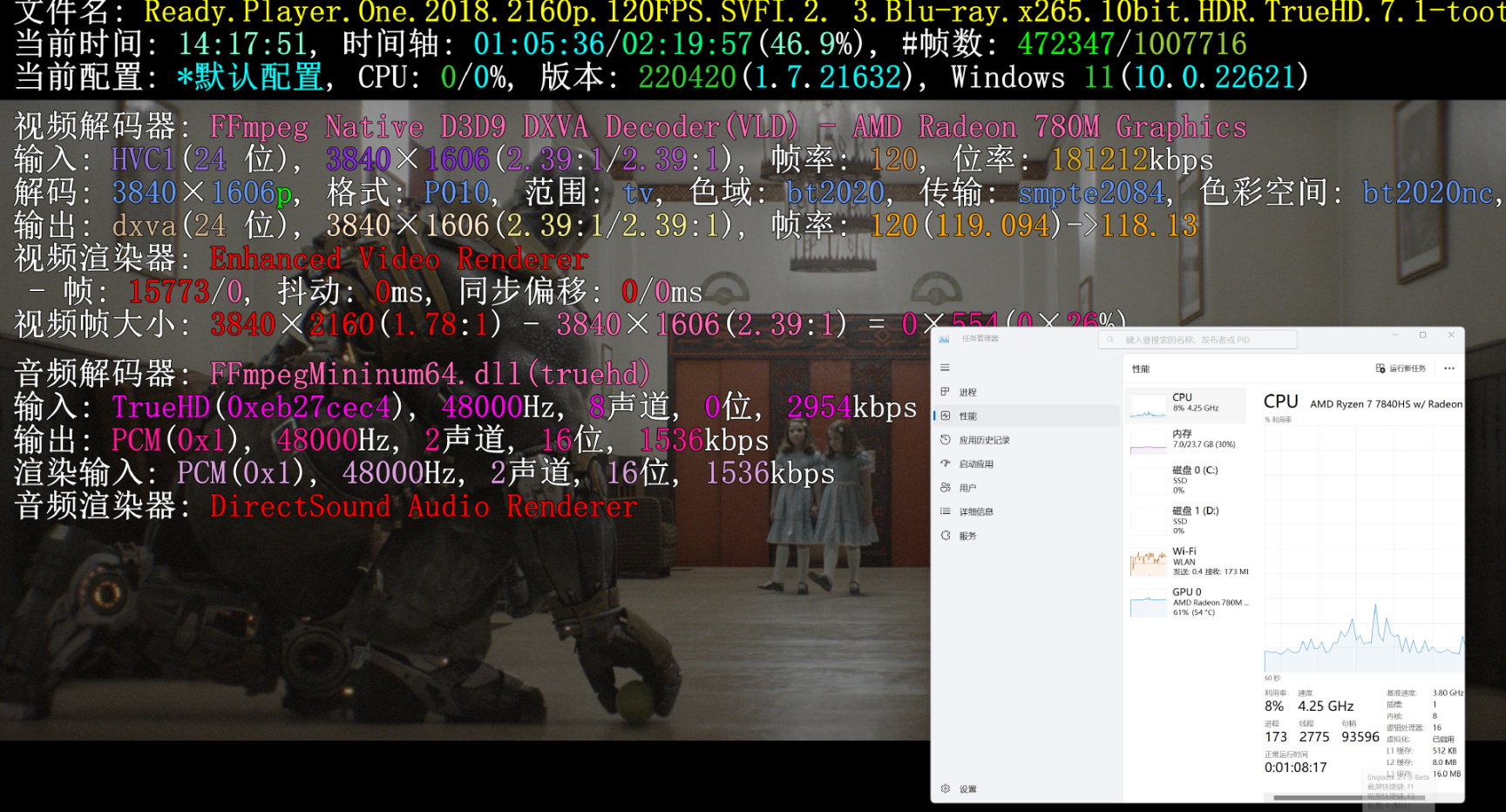The height and width of the screenshot is (812, 1506).
Task: Click the "DirectSound Audio Renderer" text in player overlay
Action: pos(424,506)
